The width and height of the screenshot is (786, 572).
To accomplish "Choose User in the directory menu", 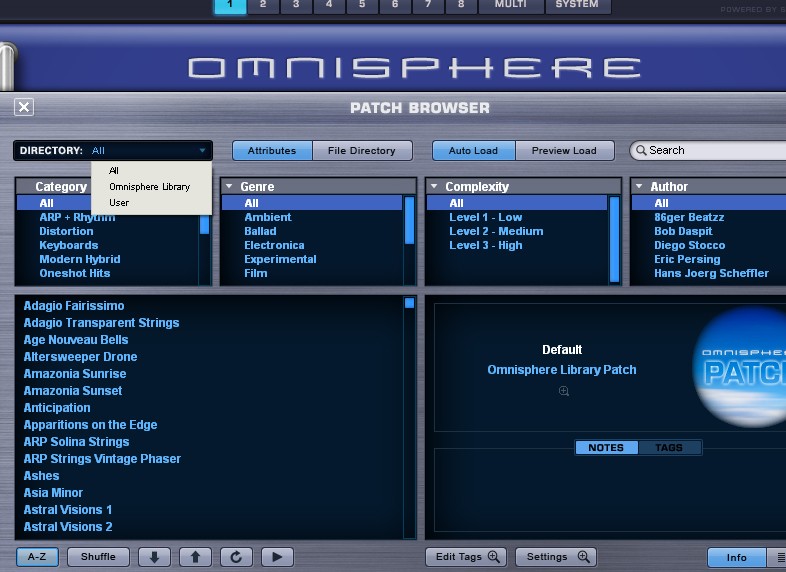I will (119, 203).
